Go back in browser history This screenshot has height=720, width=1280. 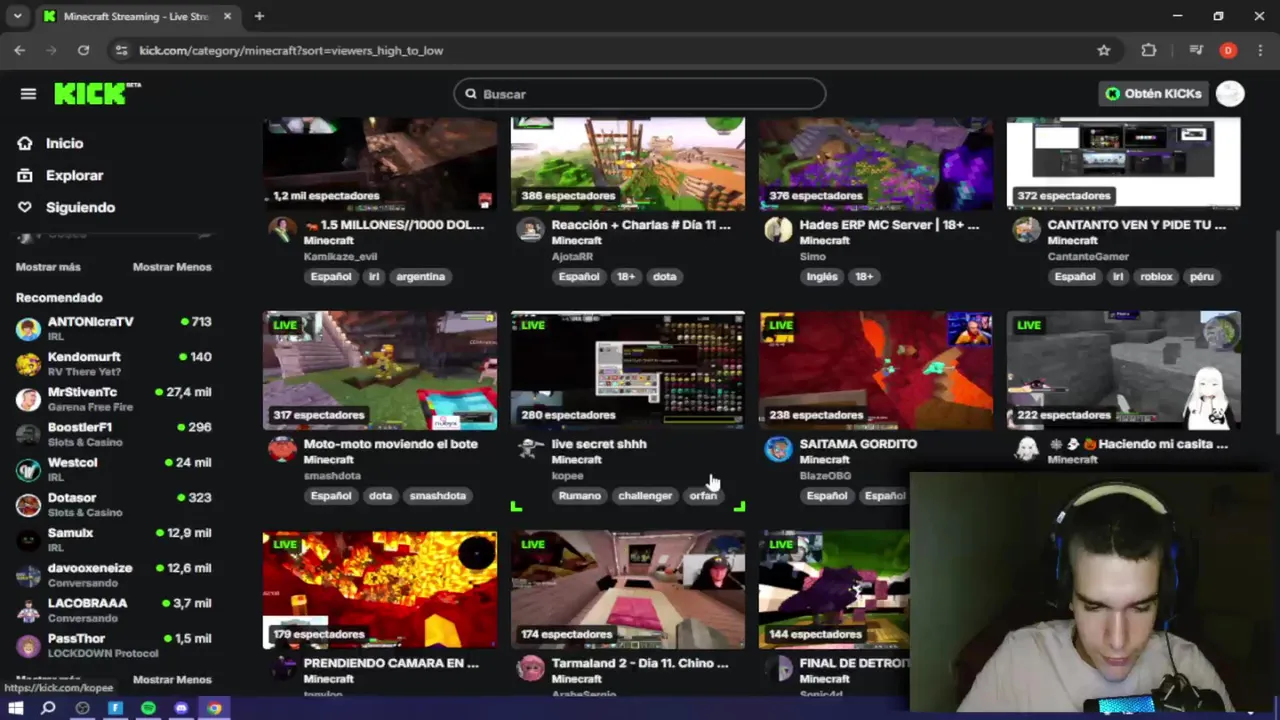(20, 50)
